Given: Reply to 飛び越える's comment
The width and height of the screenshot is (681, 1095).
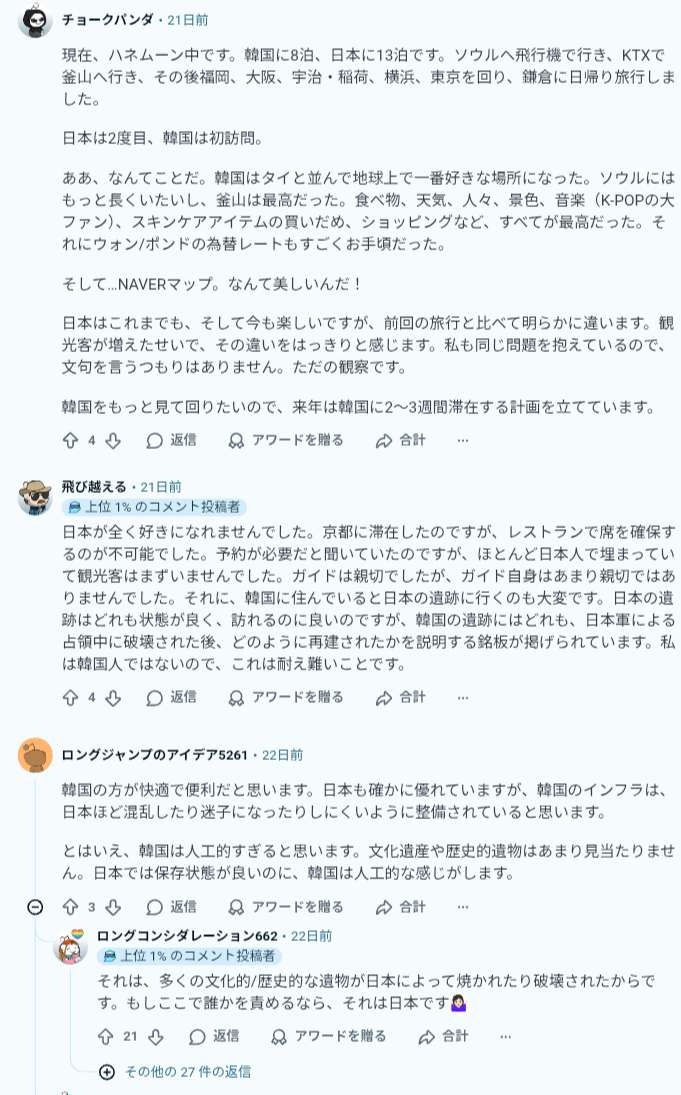Looking at the screenshot, I should [x=171, y=697].
